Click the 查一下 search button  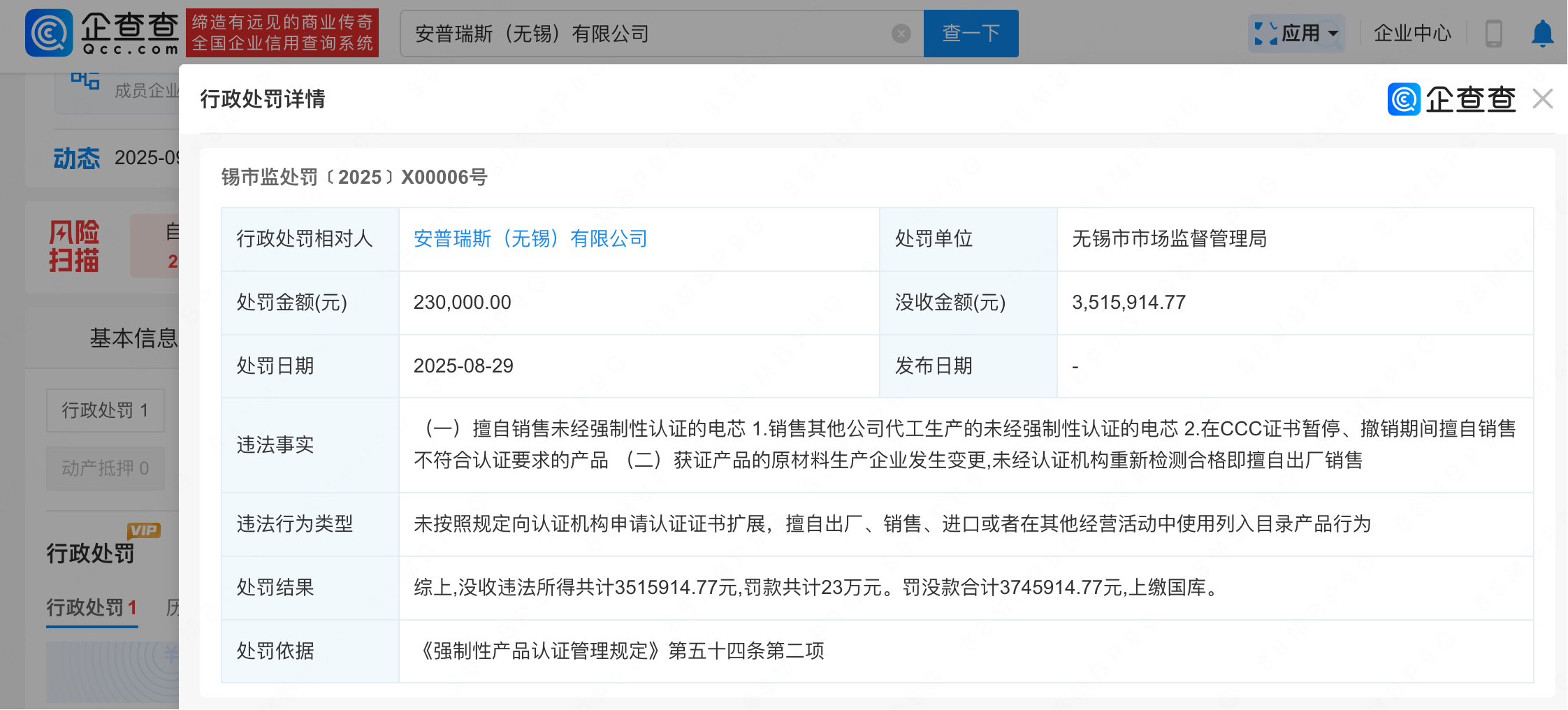click(971, 34)
